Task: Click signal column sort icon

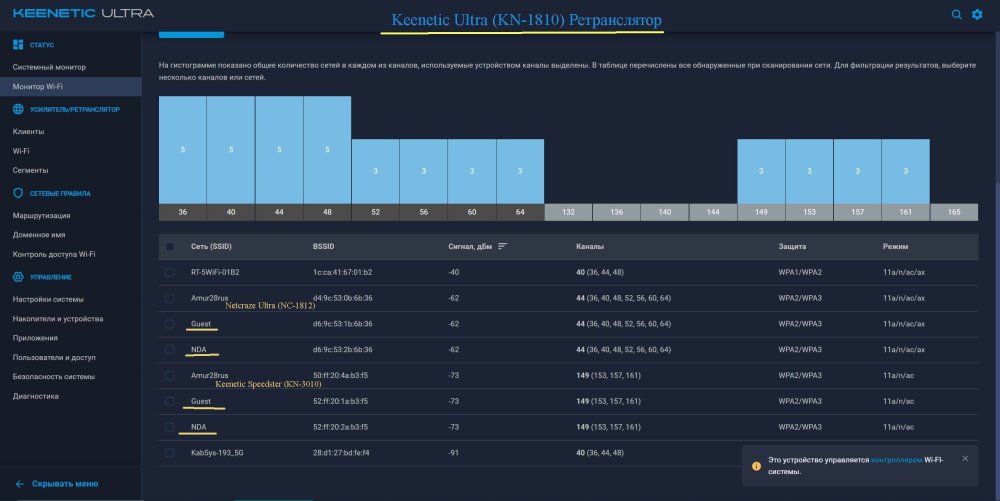Action: (503, 246)
